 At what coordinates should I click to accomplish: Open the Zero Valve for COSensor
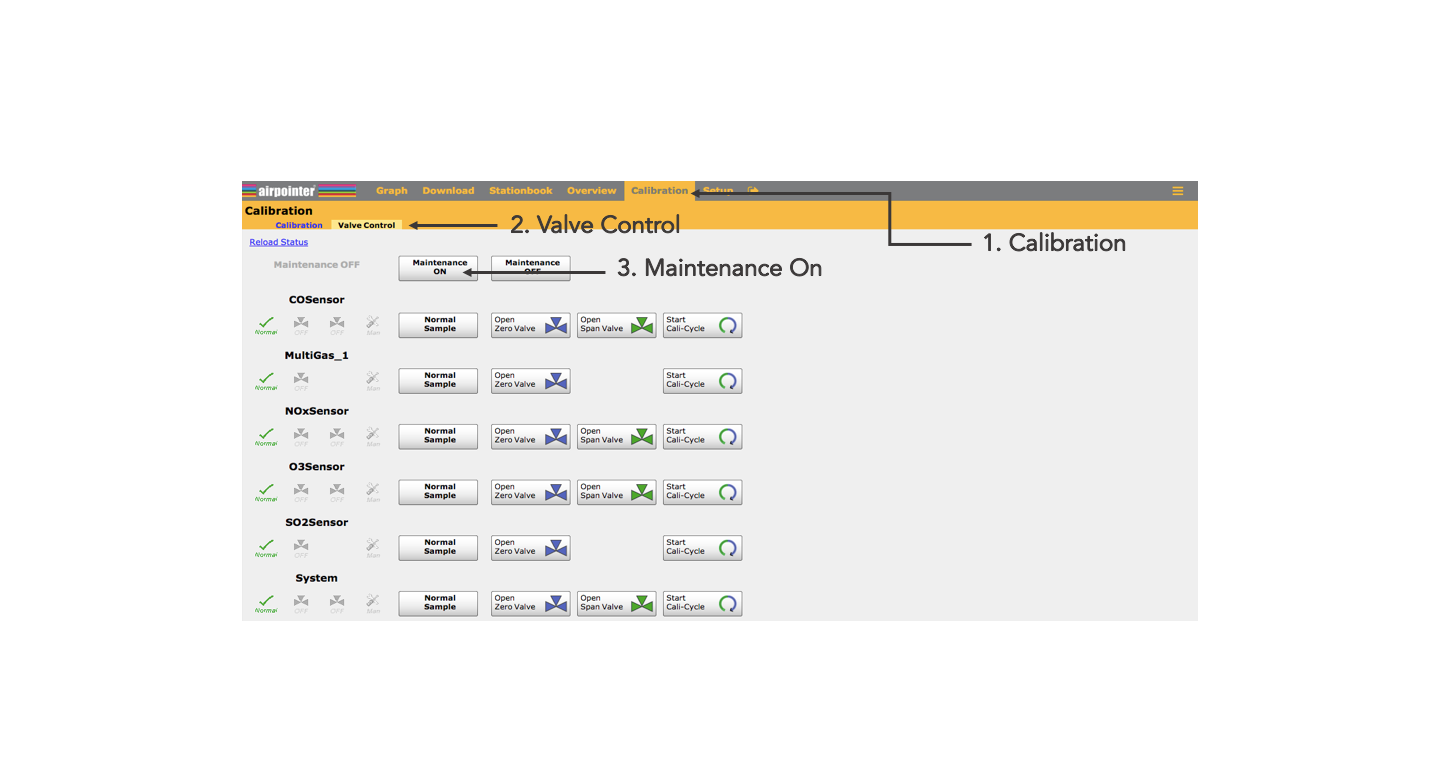530,325
